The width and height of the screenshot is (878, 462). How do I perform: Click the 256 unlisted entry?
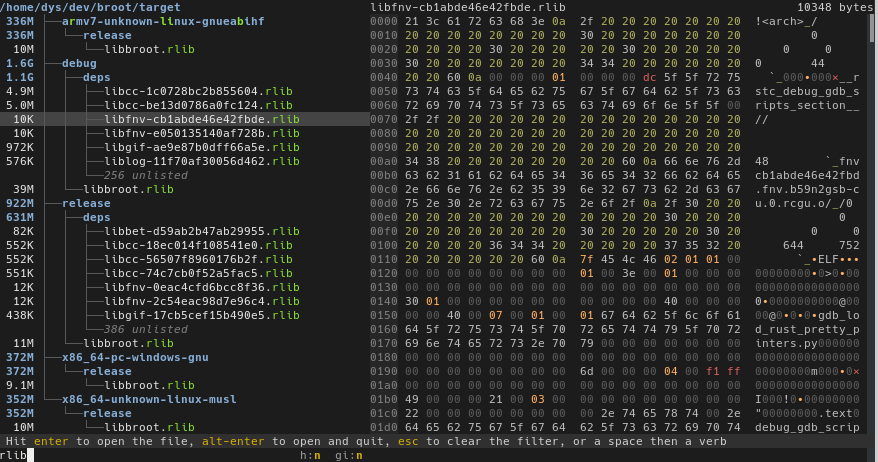pos(146,175)
